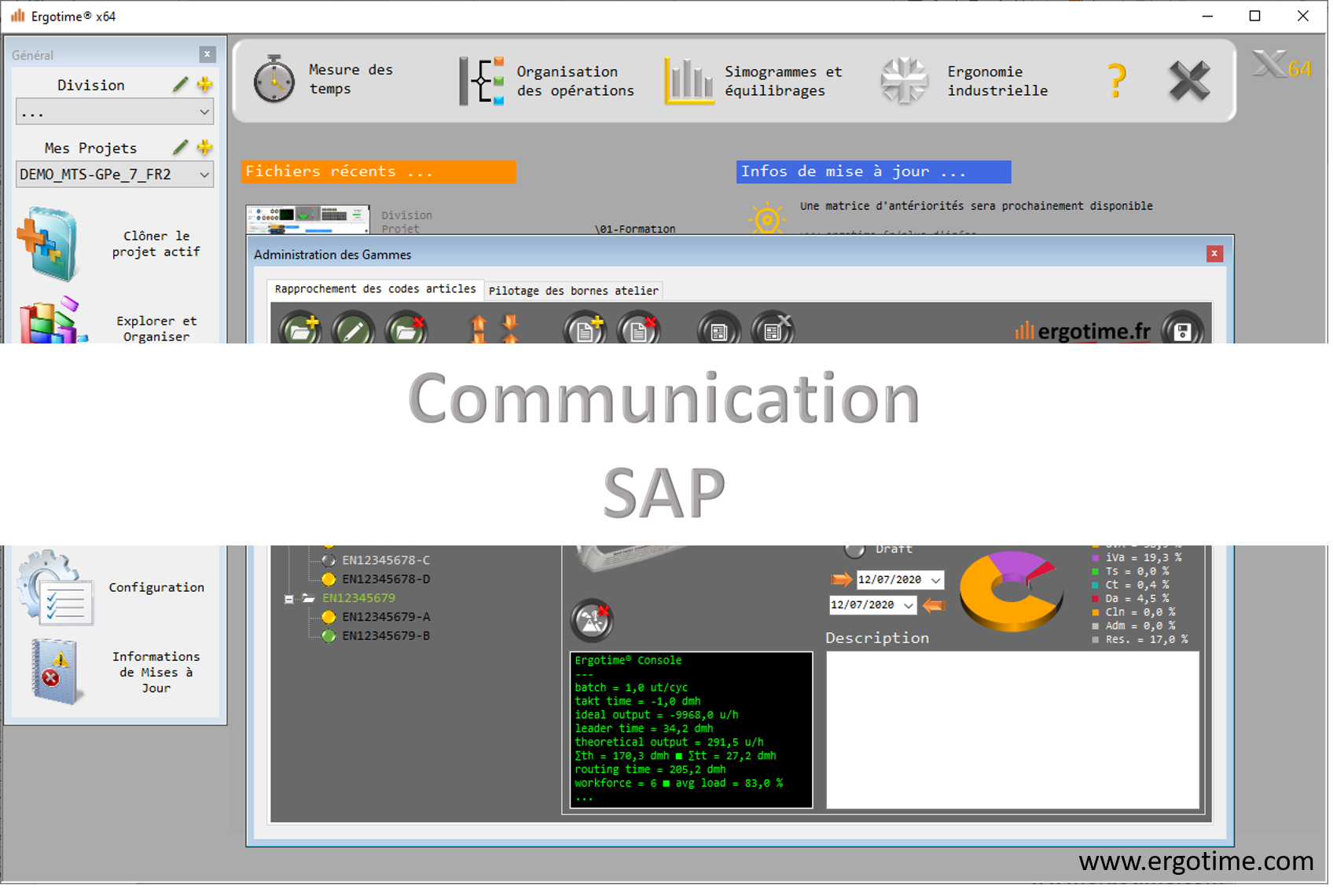Click the floppy disk save icon in Gammes toolbar
This screenshot has width=1333, height=896.
(x=1182, y=329)
